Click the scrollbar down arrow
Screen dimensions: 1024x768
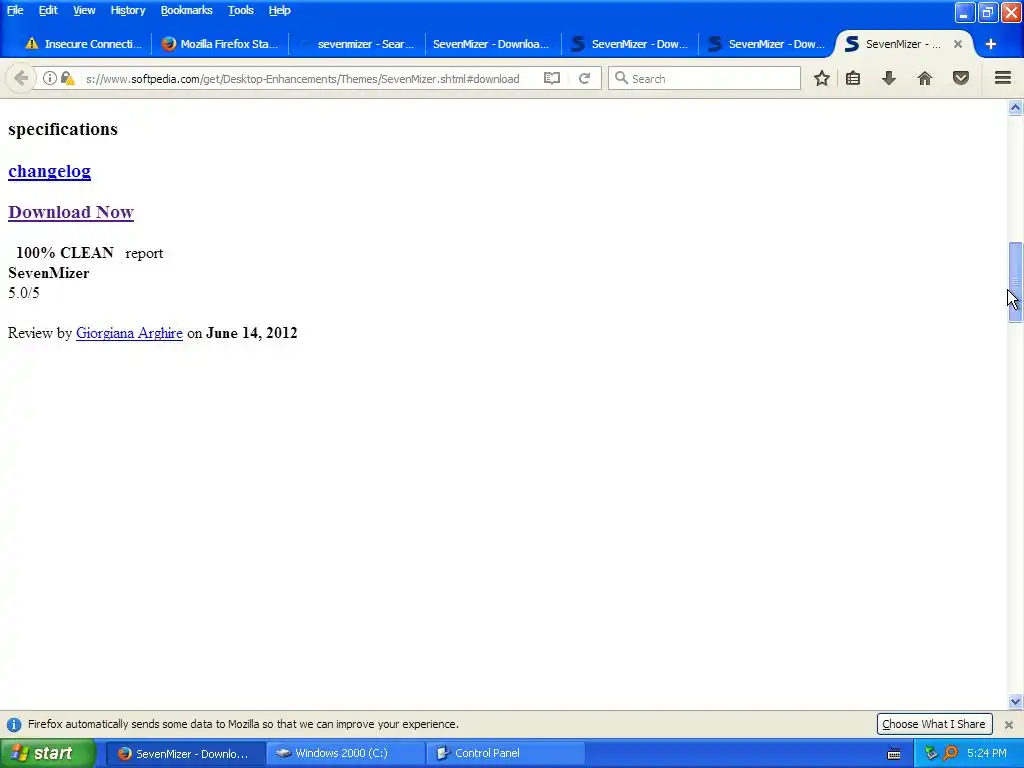point(1015,702)
